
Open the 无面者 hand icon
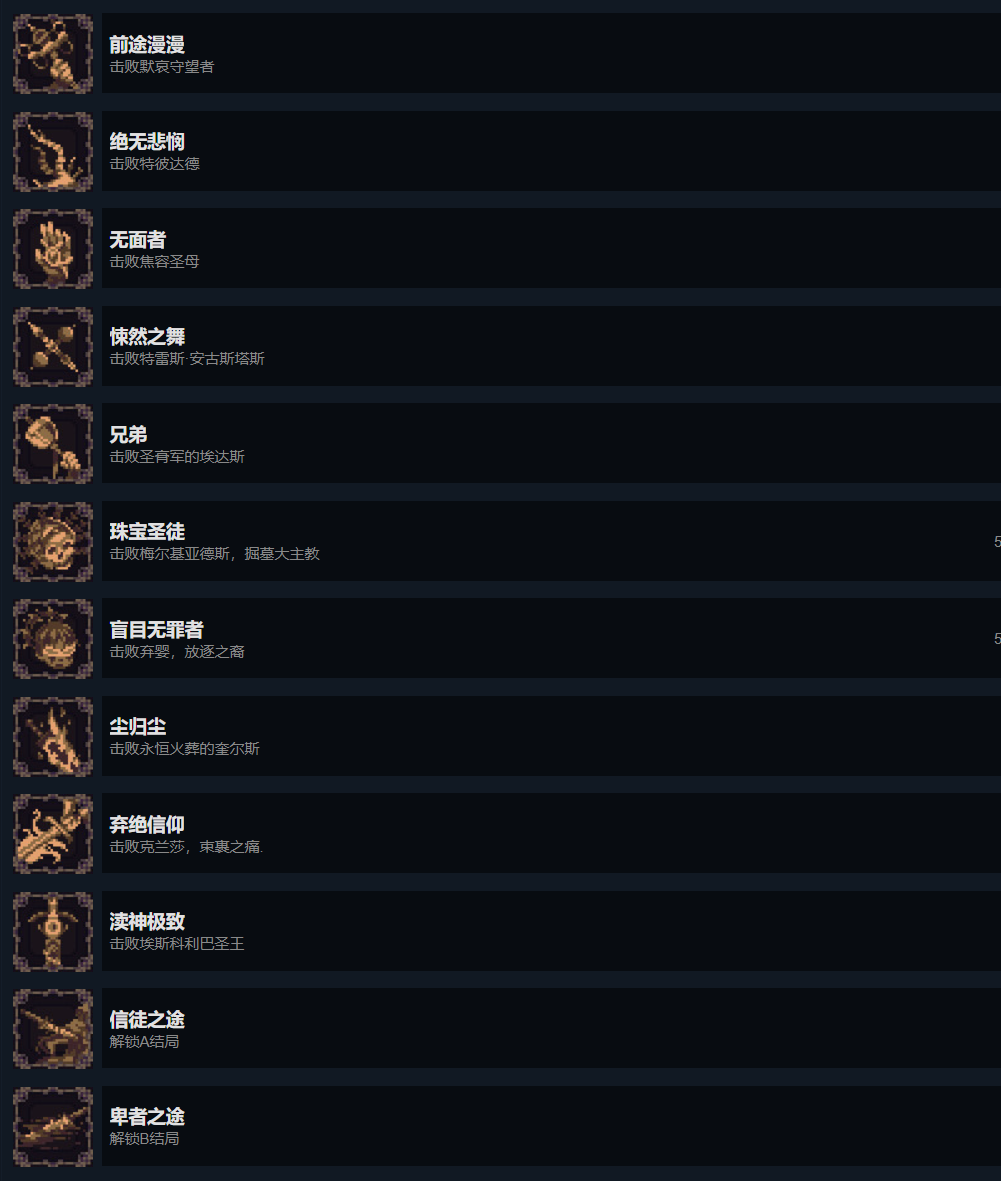click(53, 249)
